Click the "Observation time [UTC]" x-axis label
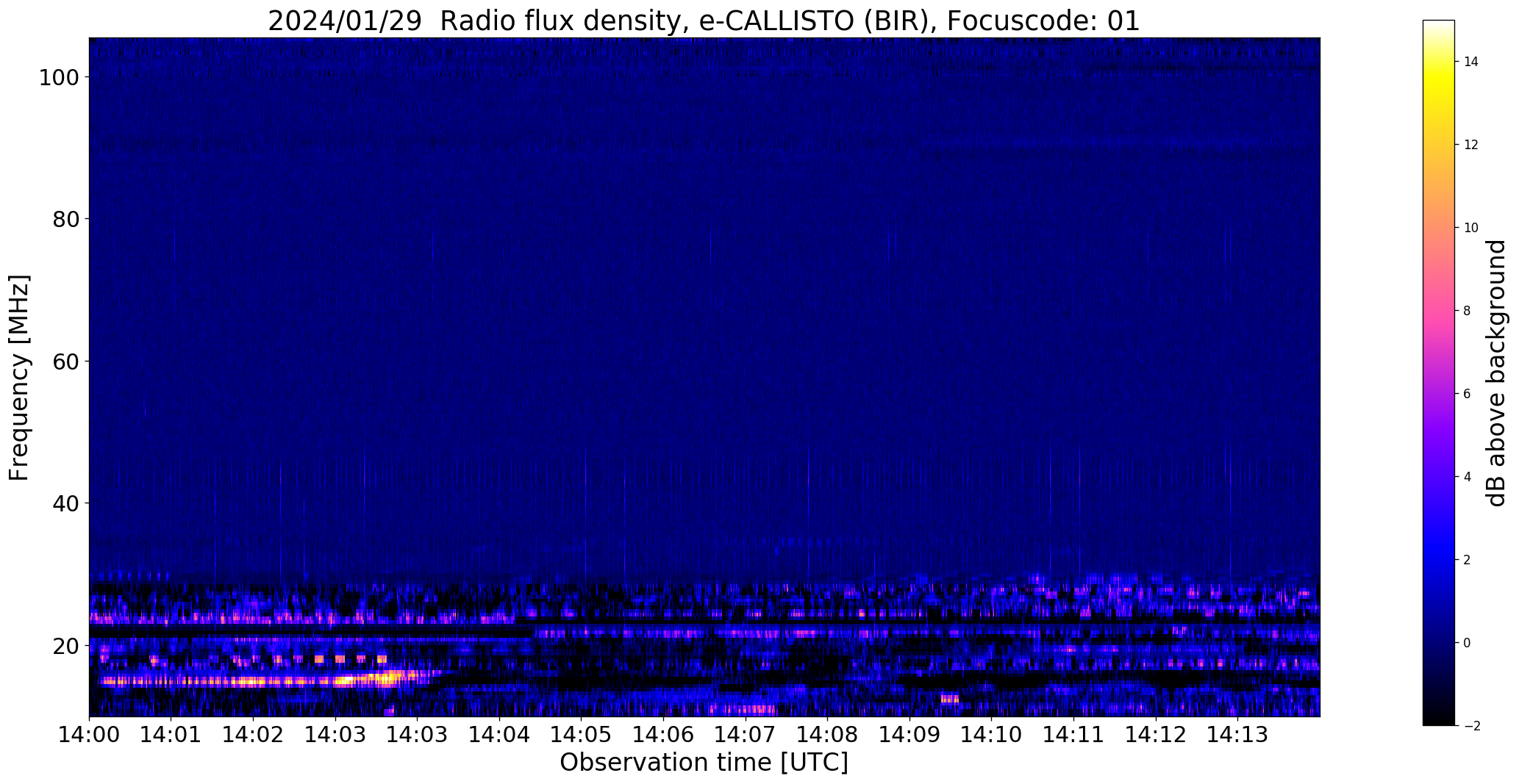Image resolution: width=1519 pixels, height=784 pixels. 704,762
